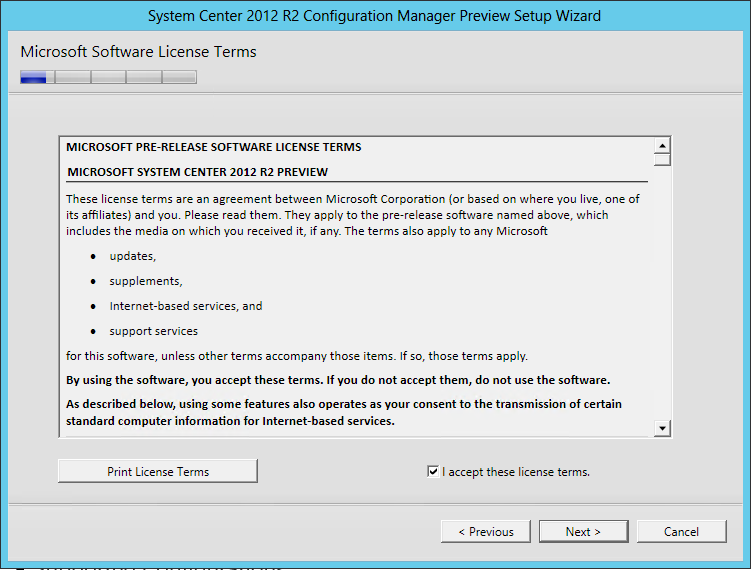Cancel the setup wizard
This screenshot has width=751, height=570.
click(682, 532)
